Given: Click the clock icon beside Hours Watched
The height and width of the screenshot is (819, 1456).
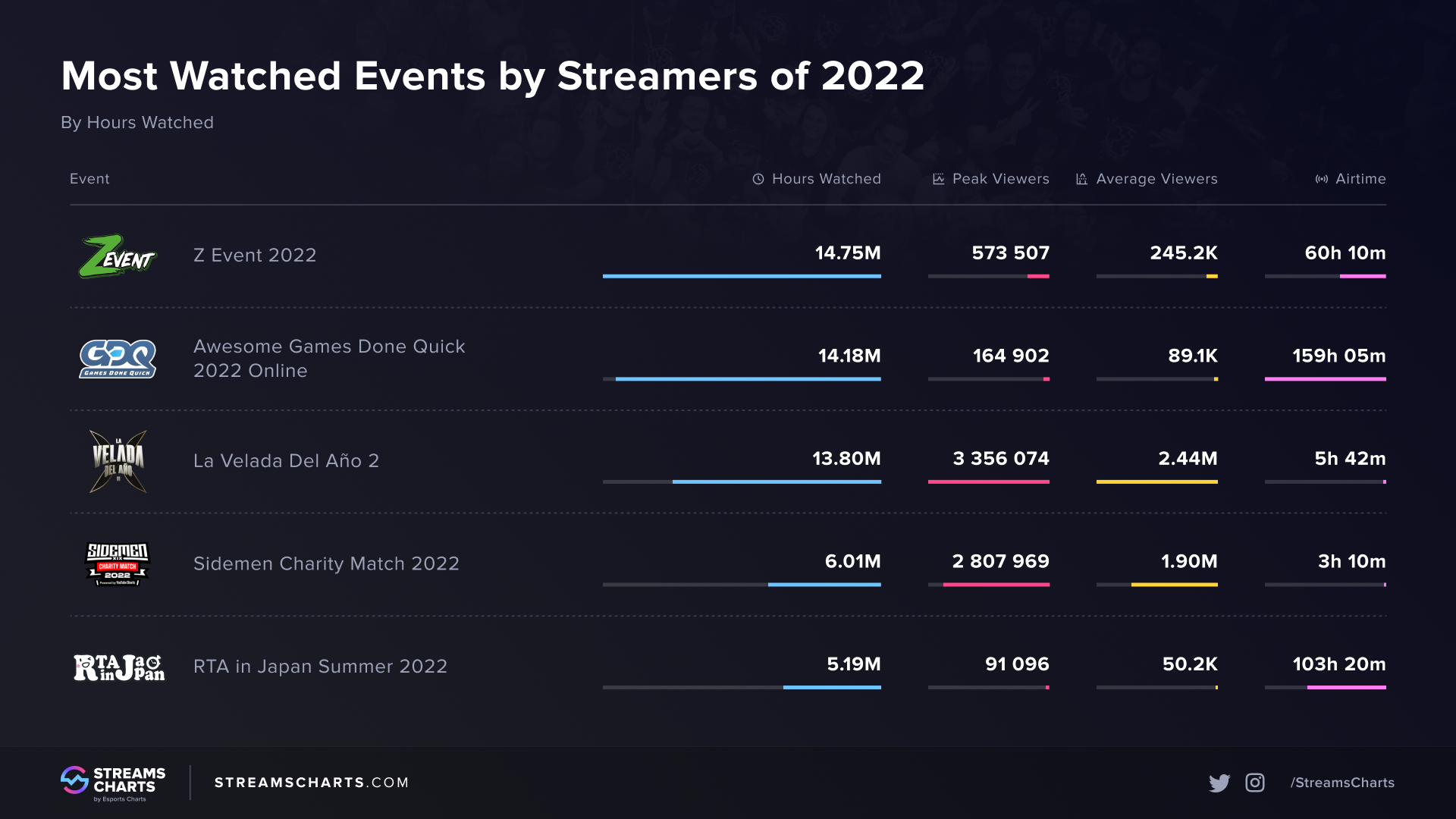Looking at the screenshot, I should point(758,179).
